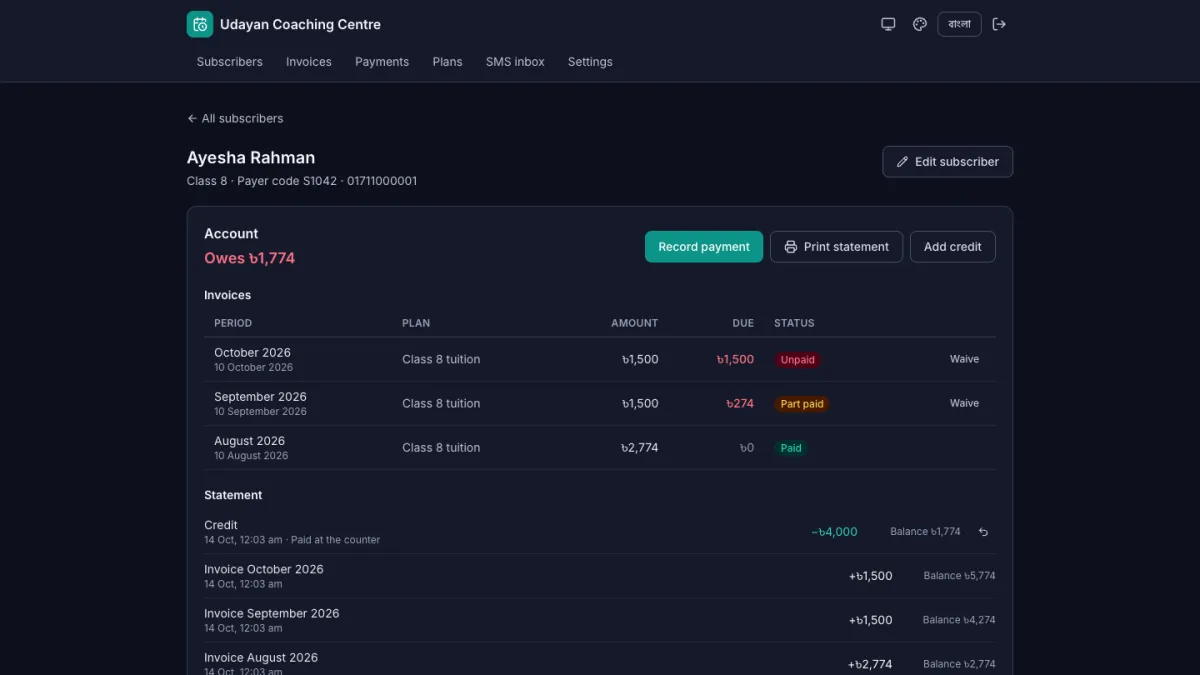Click the red ৳1,500 due amount
This screenshot has width=1200, height=675.
pos(735,360)
